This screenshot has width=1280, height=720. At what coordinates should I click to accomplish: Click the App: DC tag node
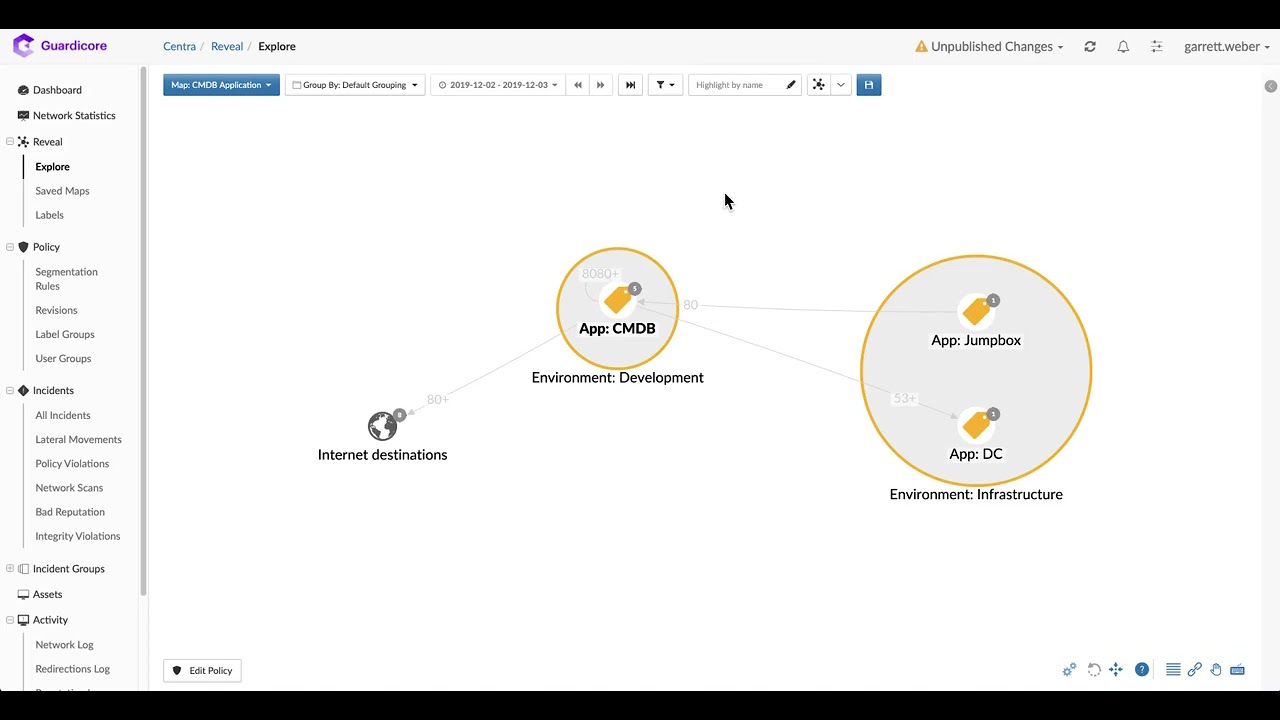(x=976, y=425)
